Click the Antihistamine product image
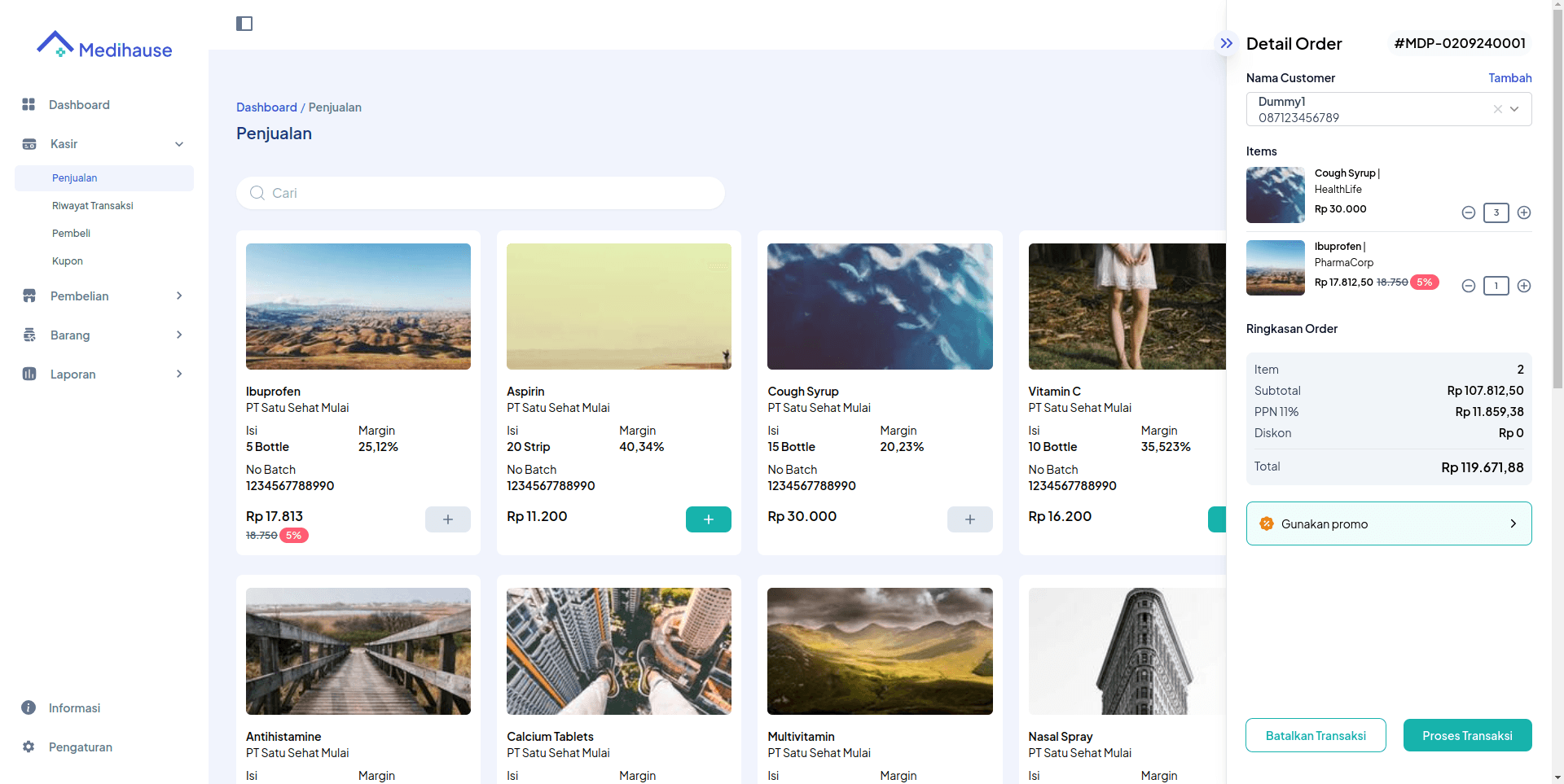The image size is (1564, 784). [x=358, y=651]
